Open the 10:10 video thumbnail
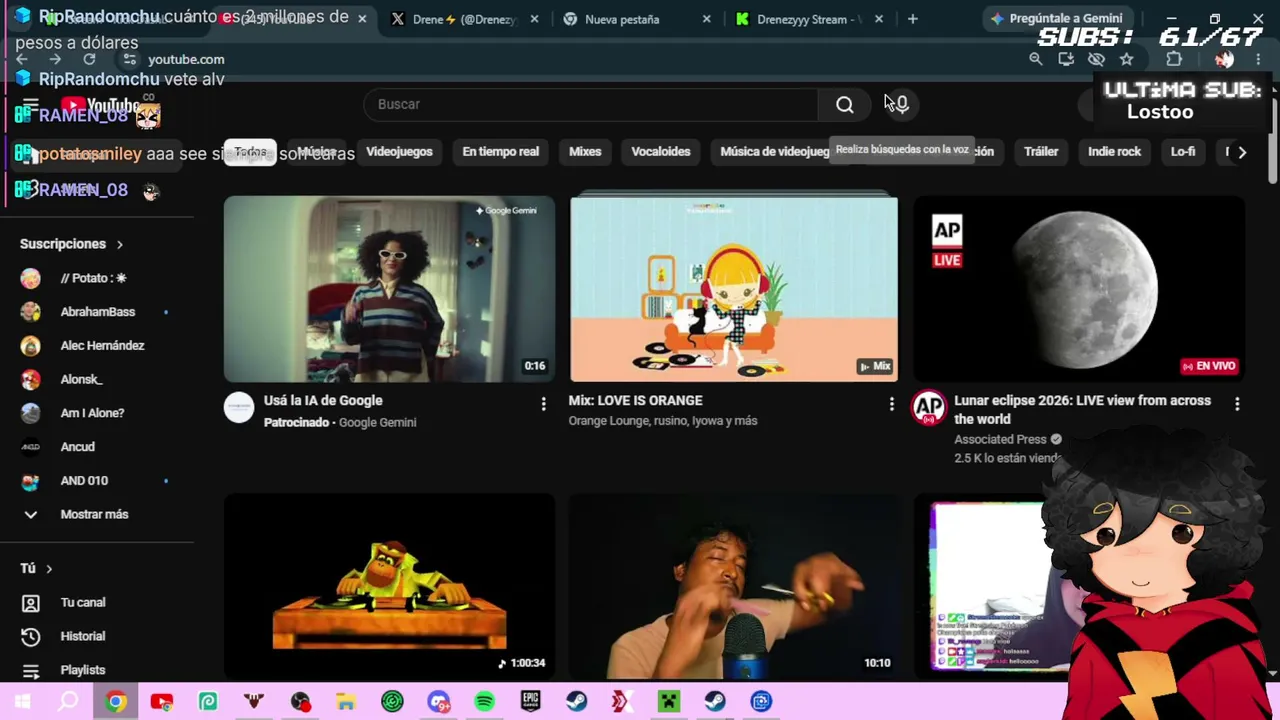 734,586
